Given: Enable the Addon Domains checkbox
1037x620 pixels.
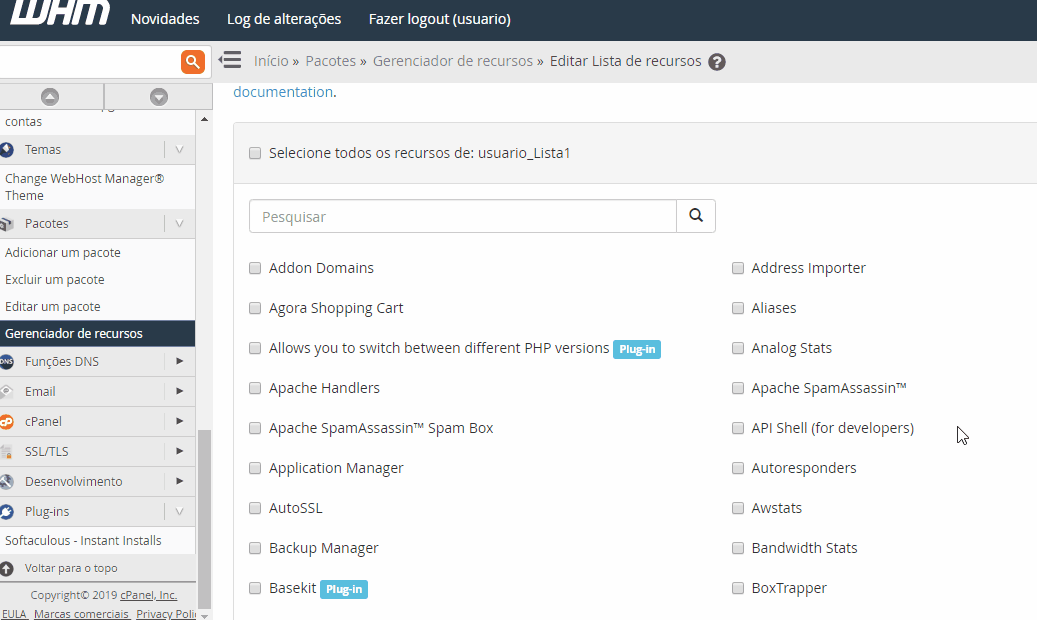Looking at the screenshot, I should pyautogui.click(x=255, y=268).
